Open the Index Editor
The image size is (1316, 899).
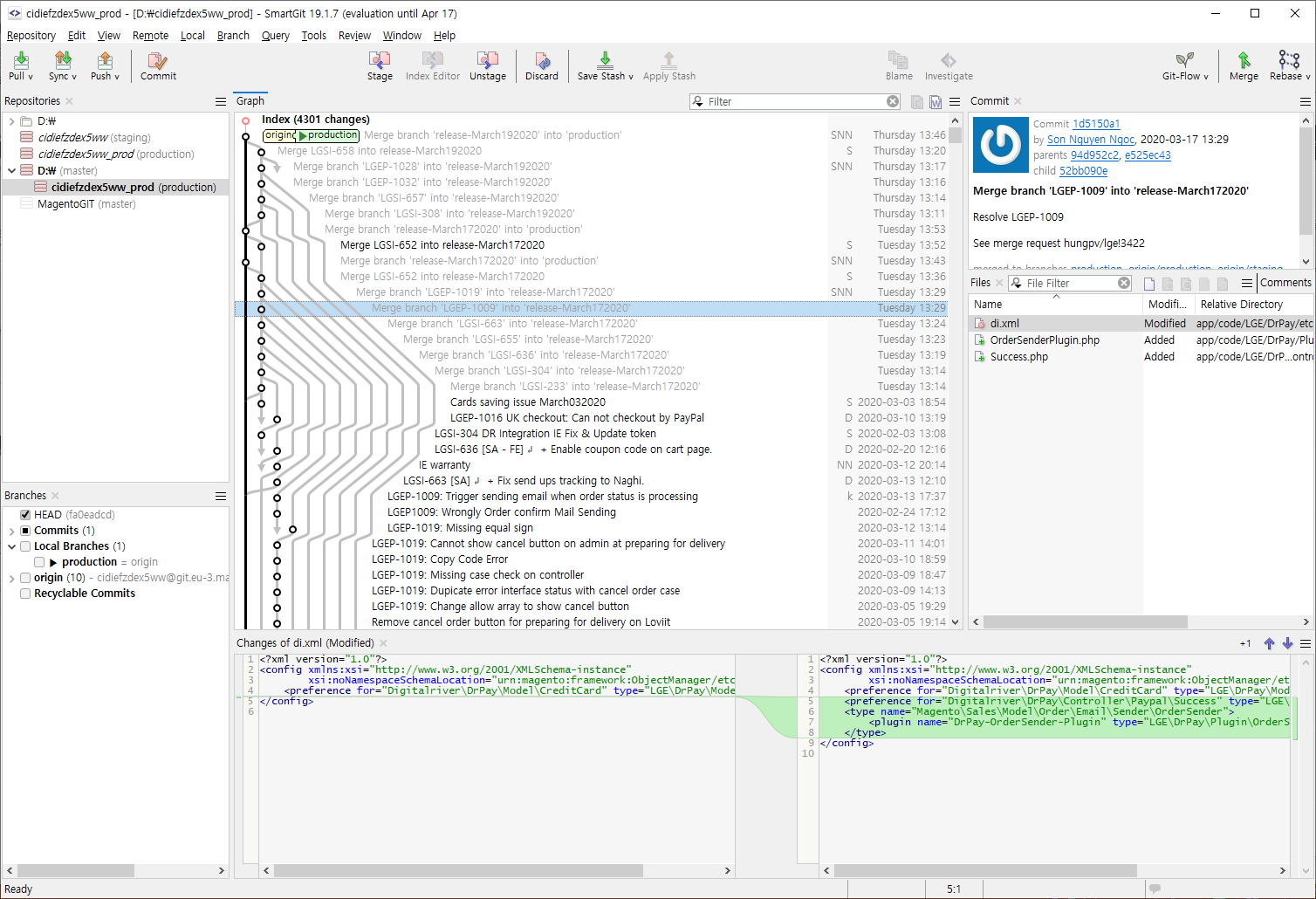[x=433, y=65]
